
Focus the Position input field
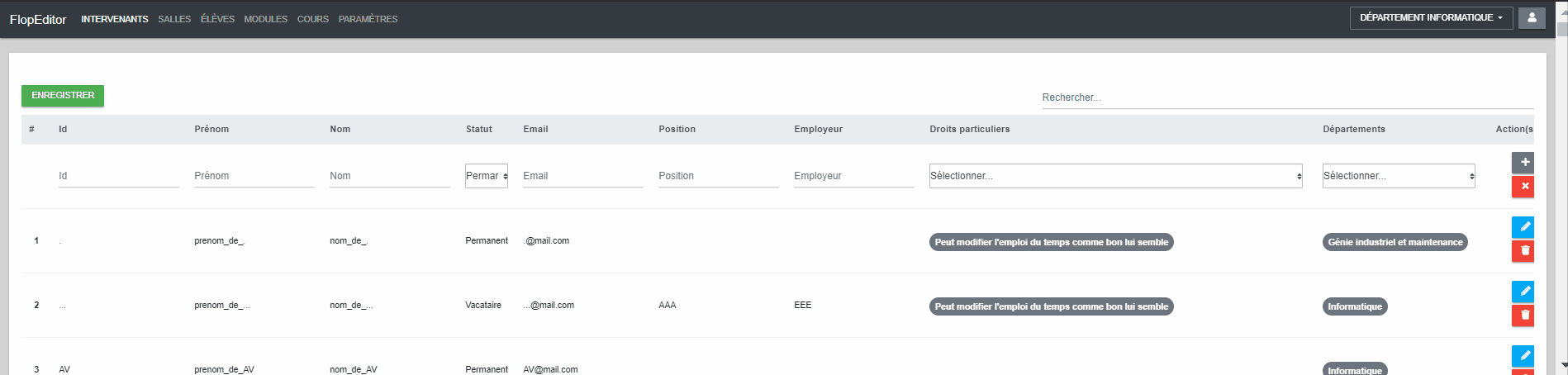pos(719,176)
